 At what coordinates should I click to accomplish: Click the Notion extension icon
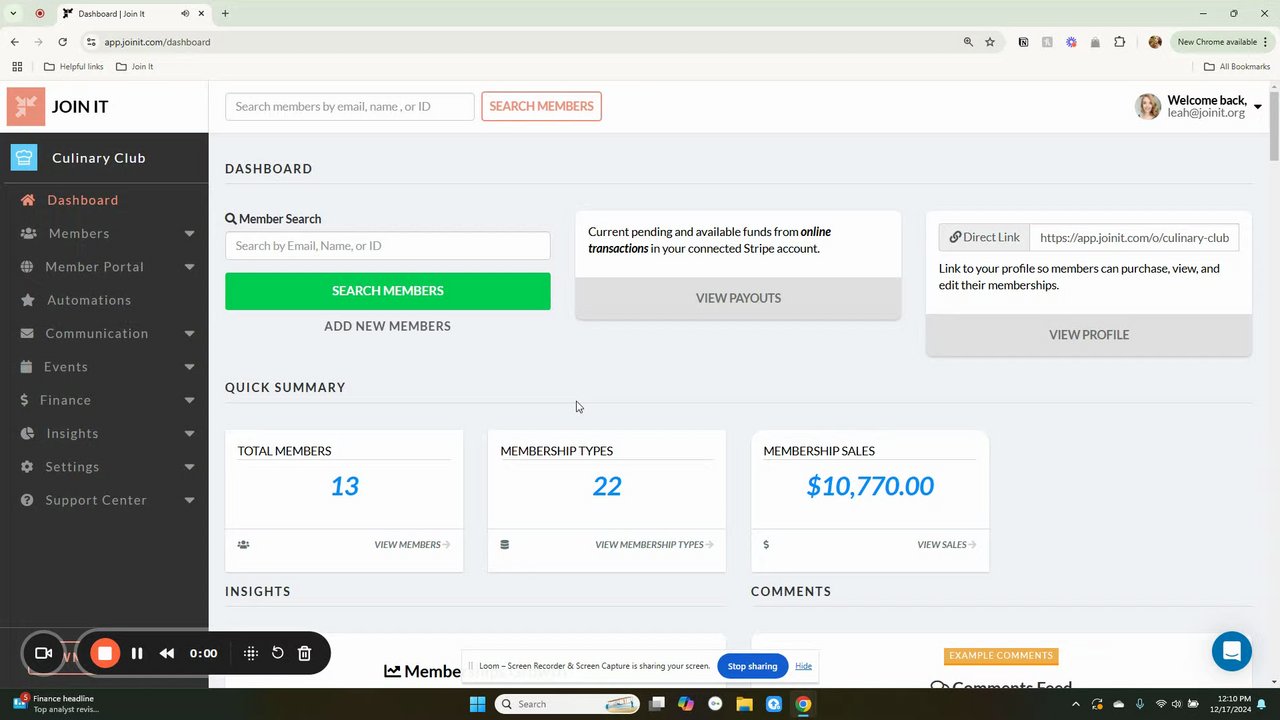point(1023,42)
